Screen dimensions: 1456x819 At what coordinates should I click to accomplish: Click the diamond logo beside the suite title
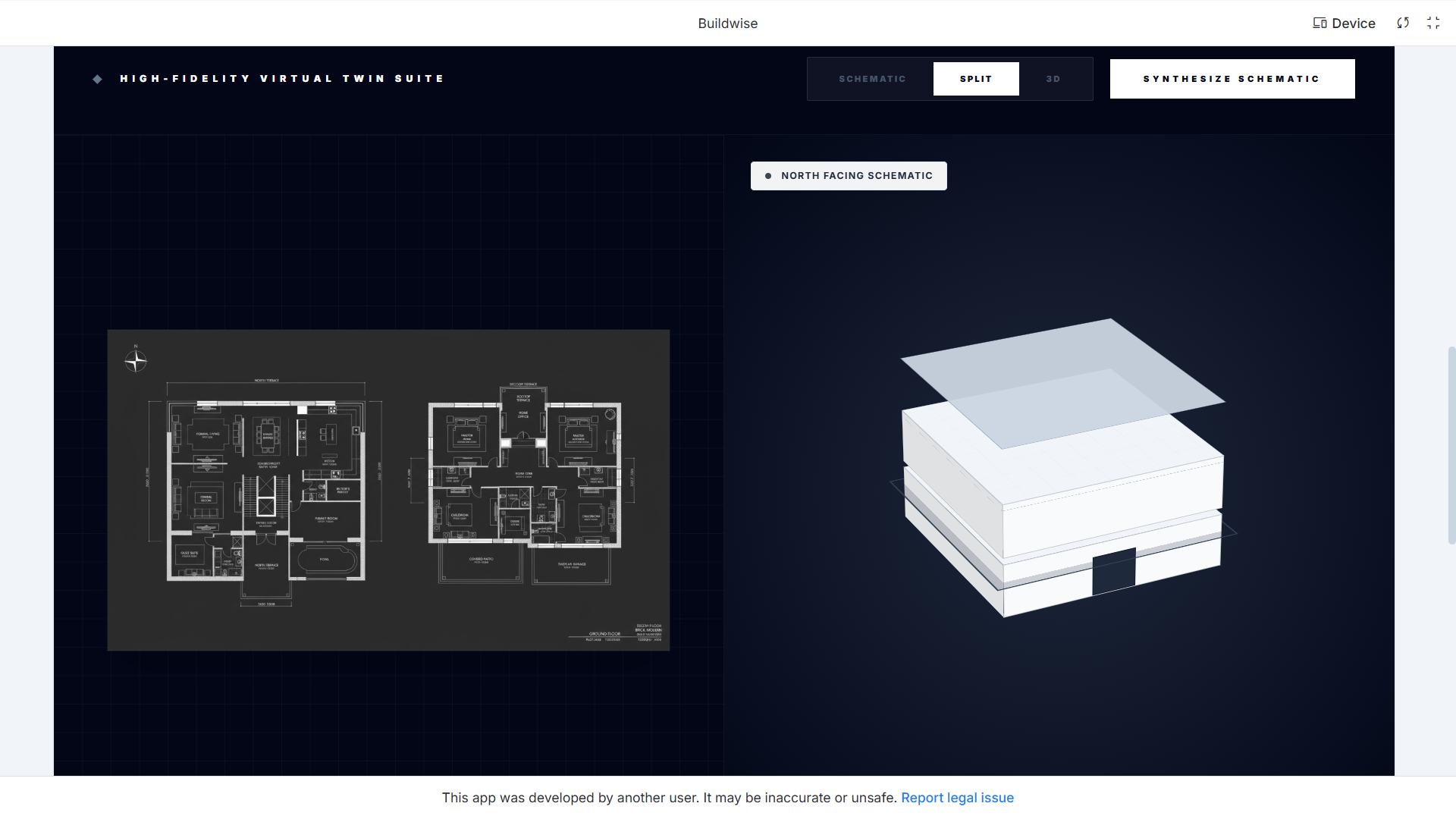click(x=98, y=79)
